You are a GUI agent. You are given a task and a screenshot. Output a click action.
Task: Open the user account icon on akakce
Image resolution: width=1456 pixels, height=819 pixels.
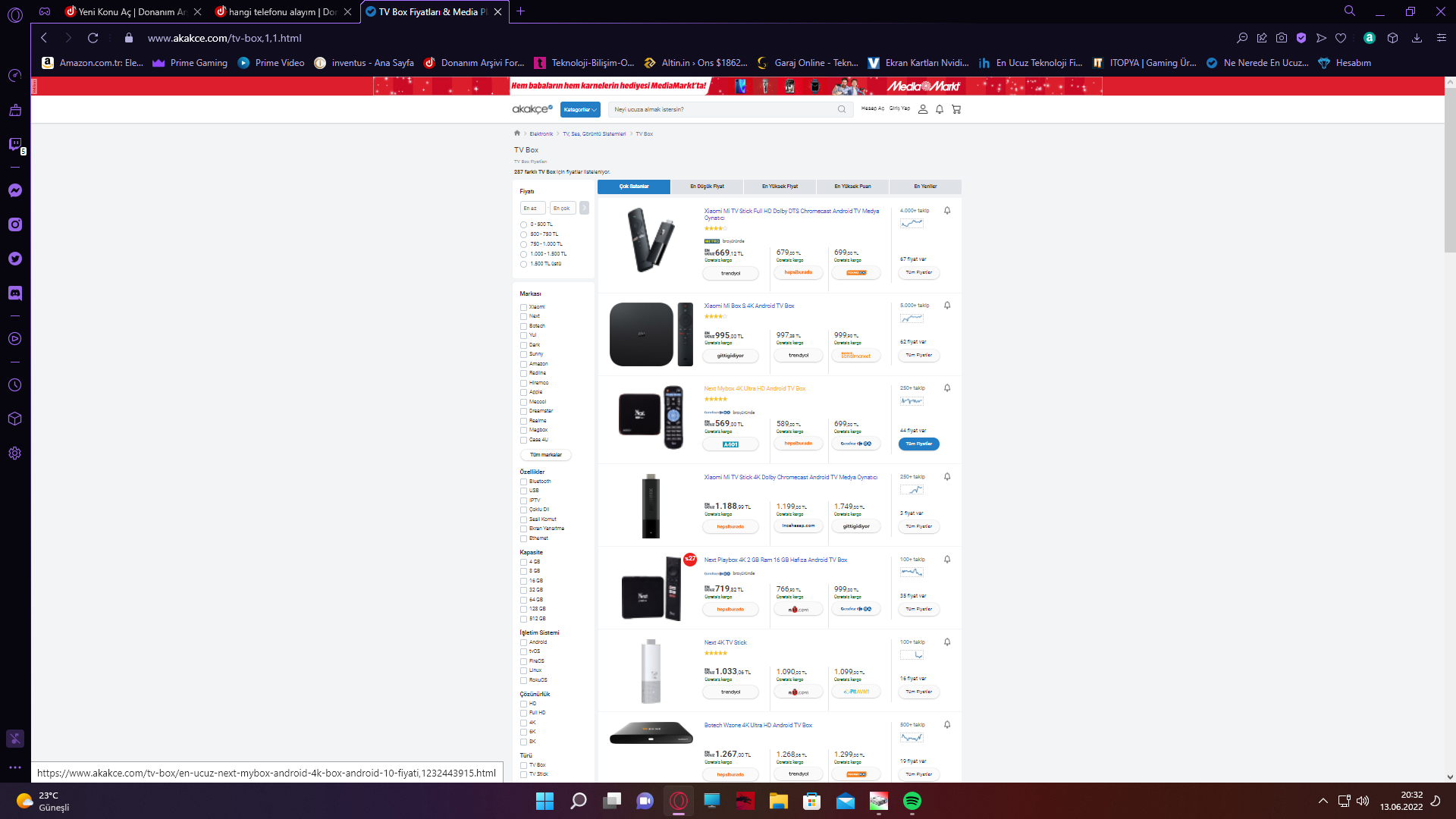click(x=923, y=109)
